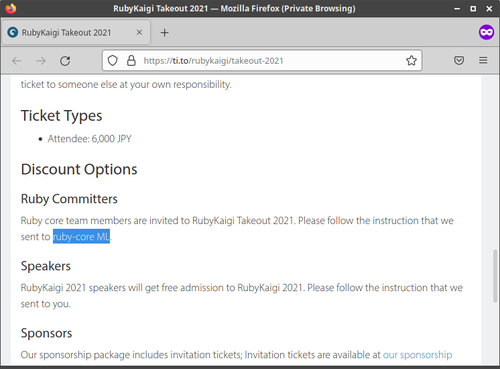Open a new tab
This screenshot has height=369, width=500.
[164, 33]
